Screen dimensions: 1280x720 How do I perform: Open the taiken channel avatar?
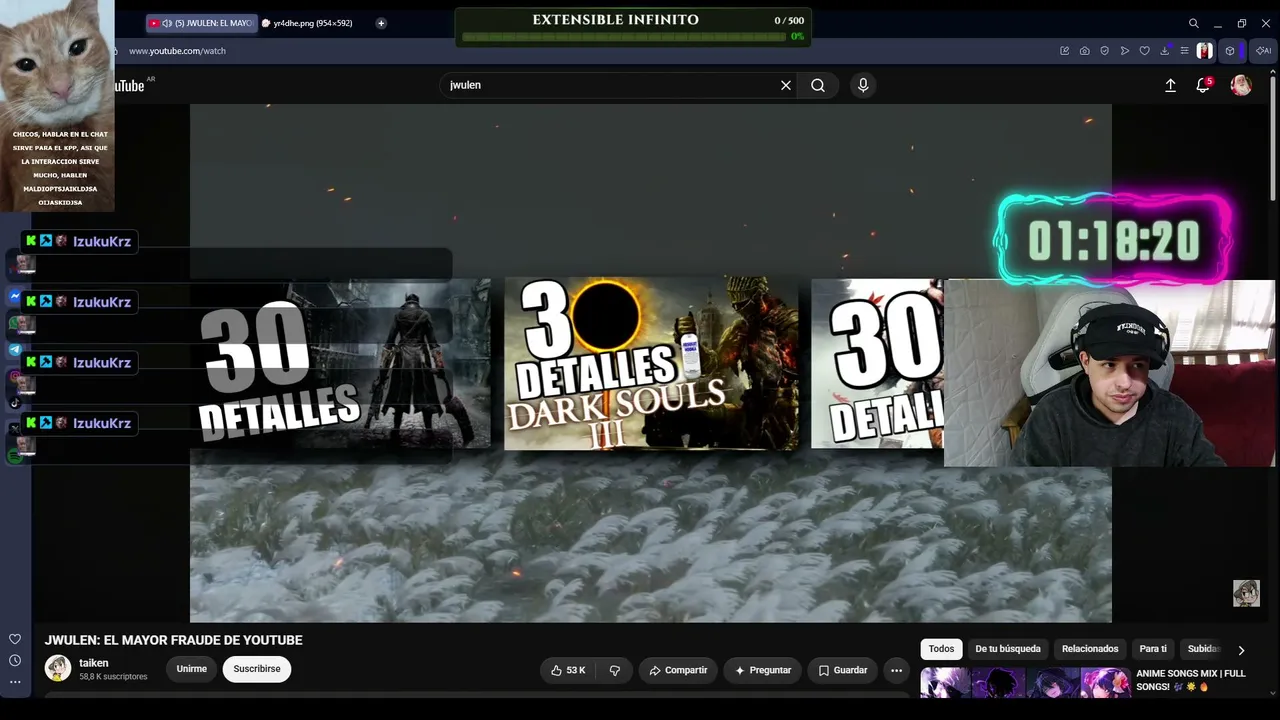58,669
